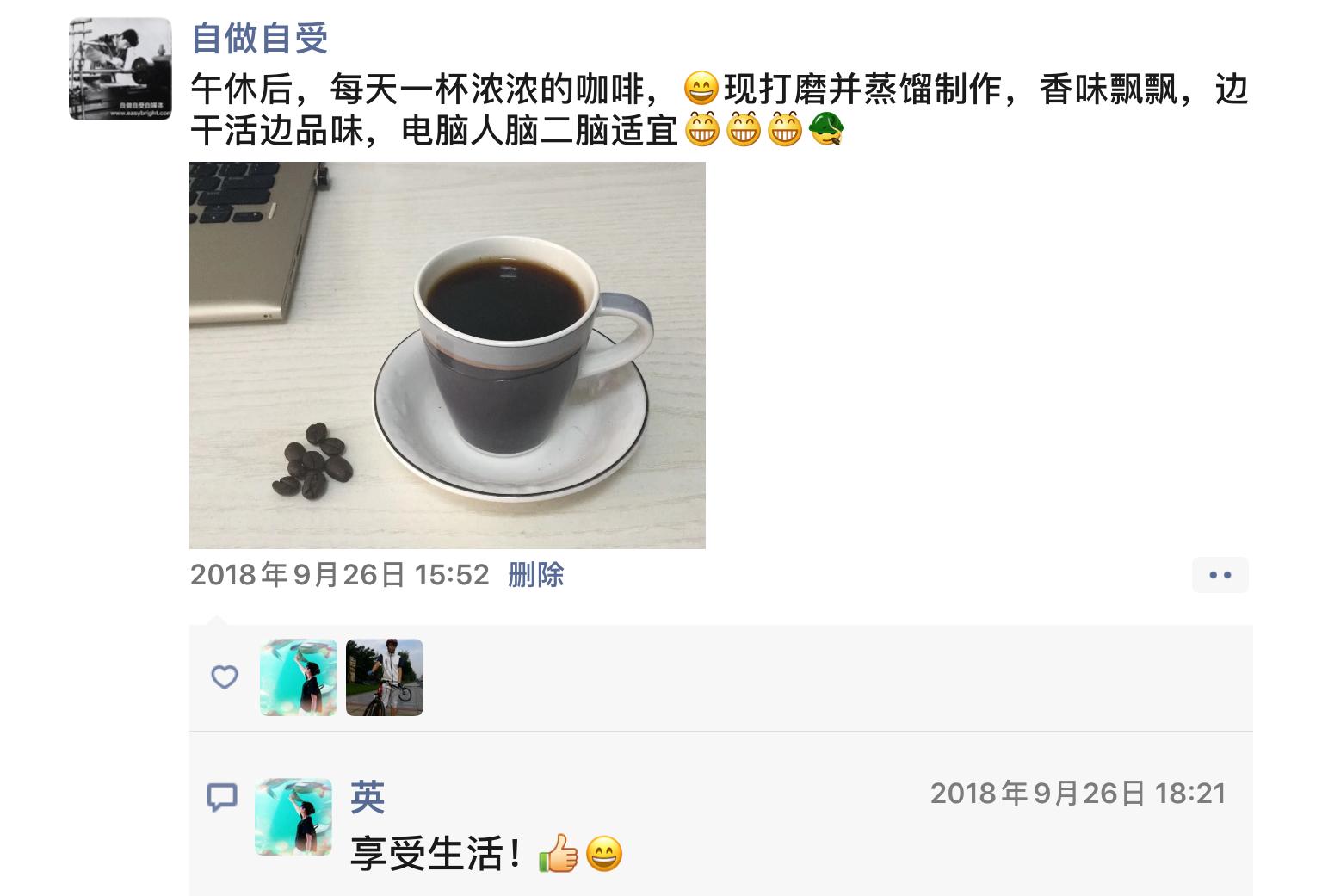Open the coffee cup photo
Image resolution: width=1322 pixels, height=896 pixels.
point(448,355)
